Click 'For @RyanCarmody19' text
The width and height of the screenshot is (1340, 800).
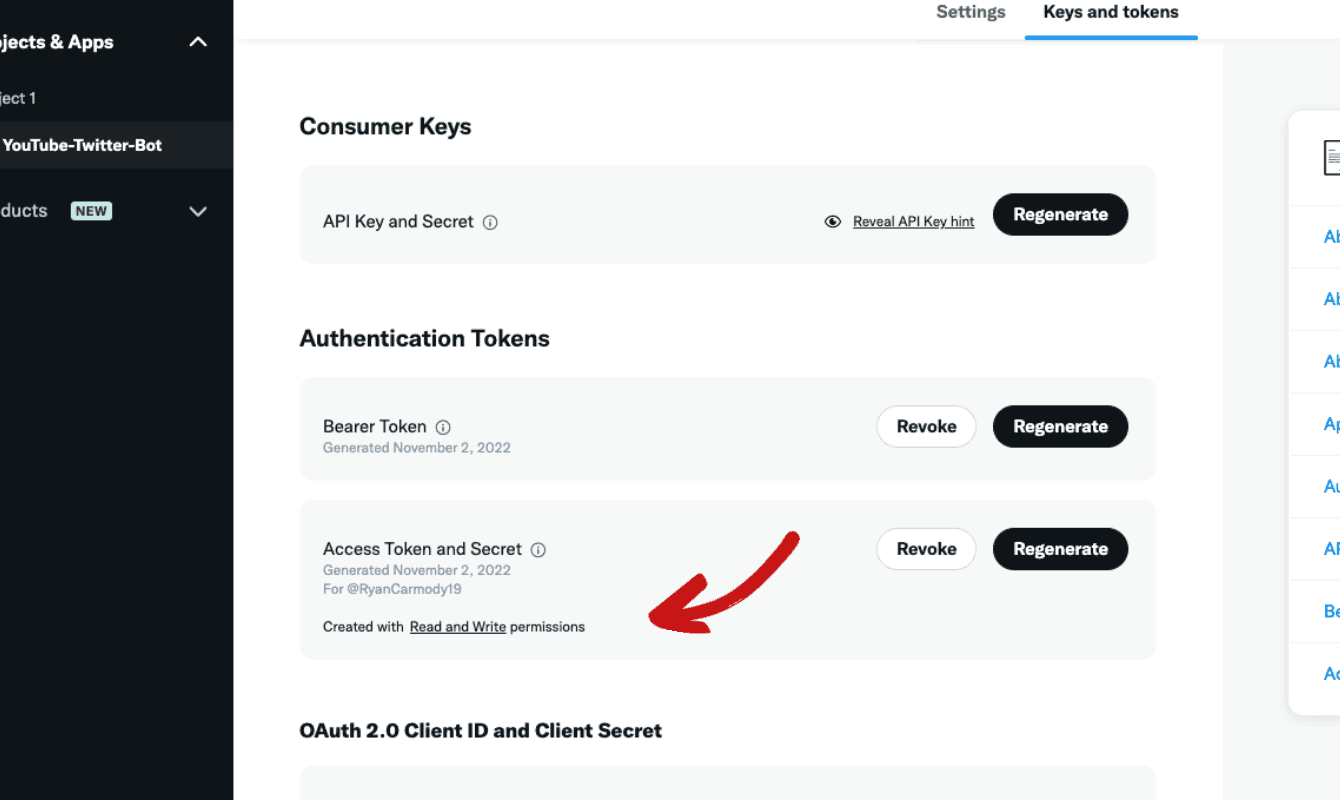pyautogui.click(x=392, y=589)
